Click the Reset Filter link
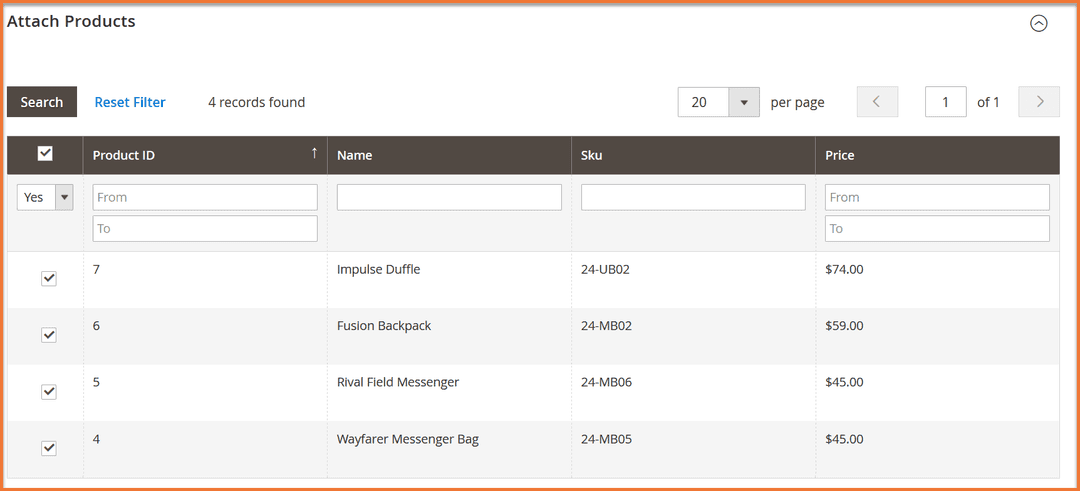This screenshot has width=1080, height=491. pyautogui.click(x=130, y=102)
